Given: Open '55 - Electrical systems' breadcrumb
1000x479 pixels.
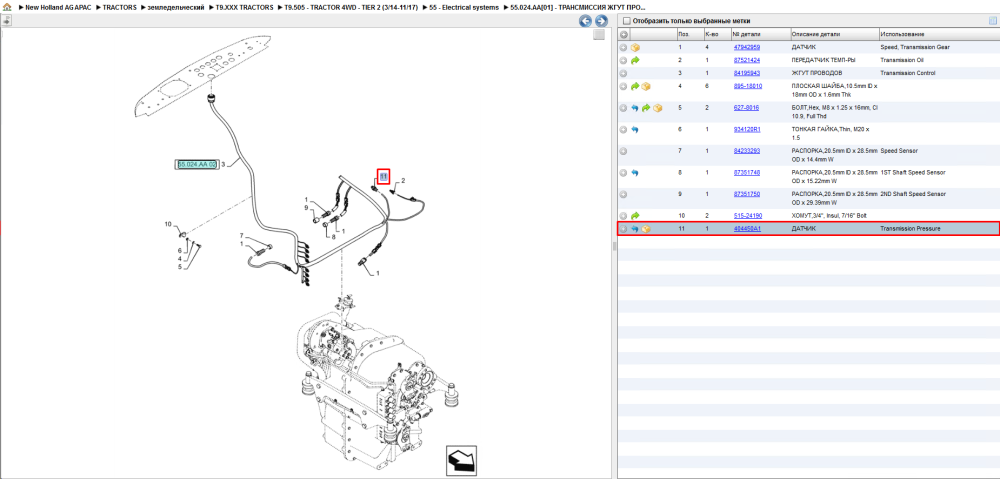Looking at the screenshot, I should 464,7.
